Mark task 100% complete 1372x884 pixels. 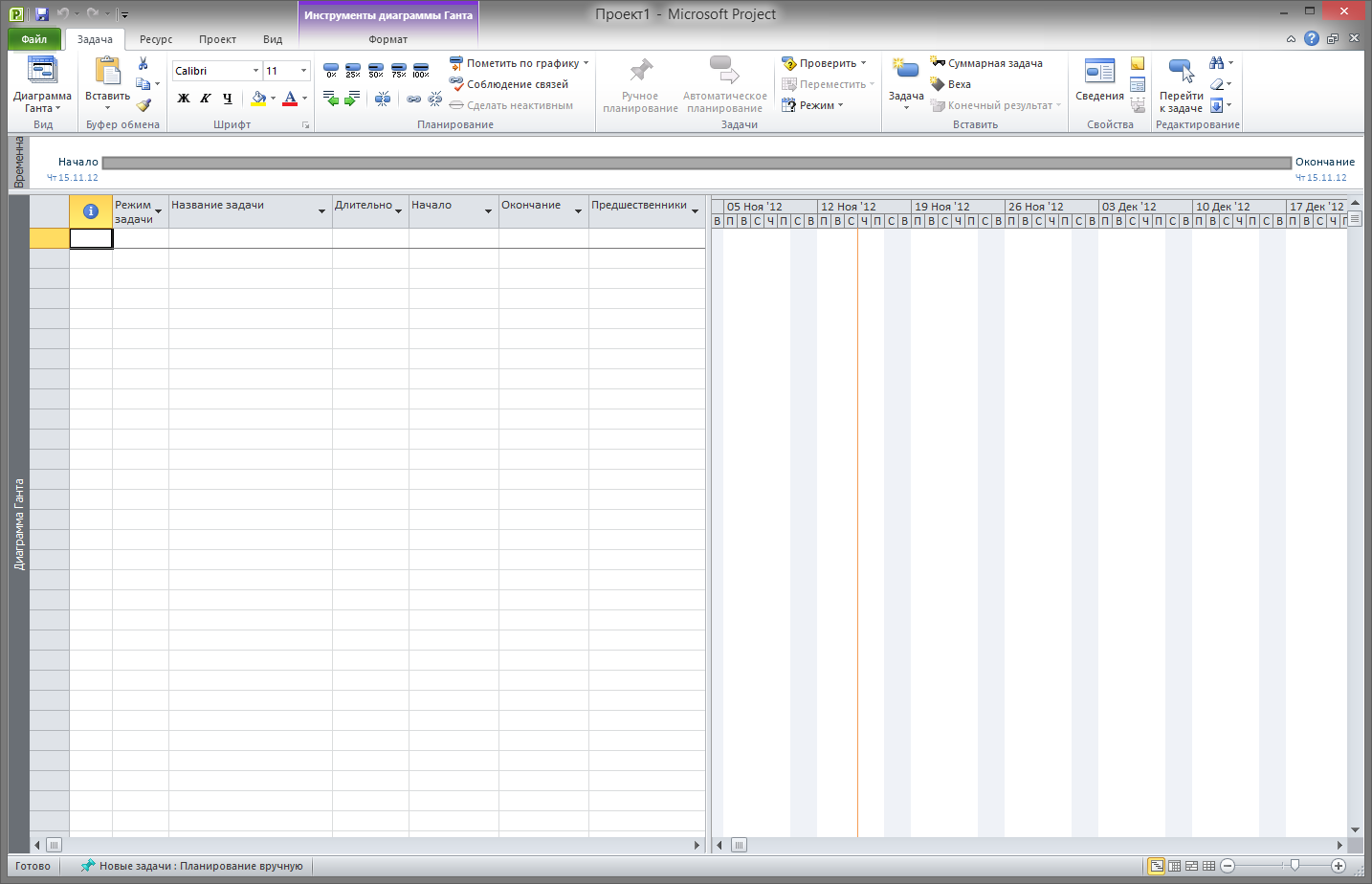click(x=421, y=71)
